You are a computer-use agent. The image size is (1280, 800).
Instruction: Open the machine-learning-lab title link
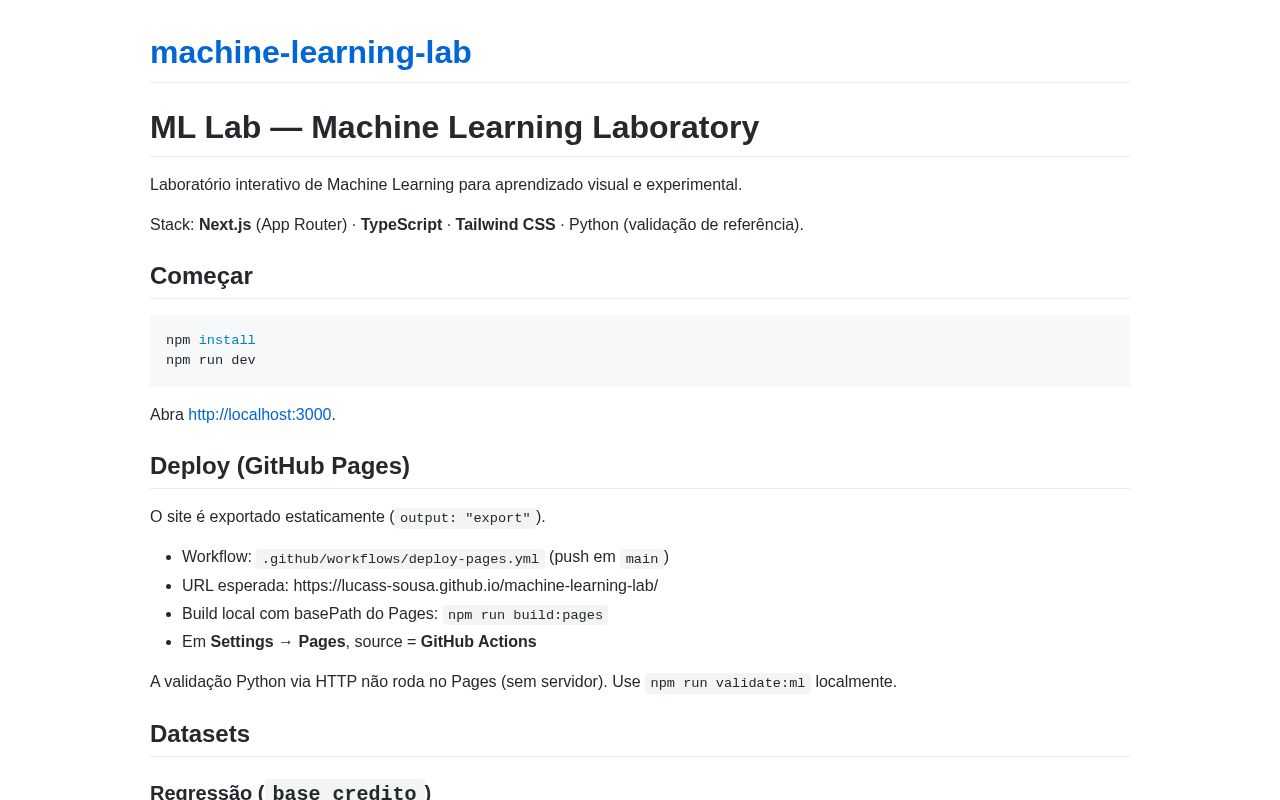click(310, 52)
